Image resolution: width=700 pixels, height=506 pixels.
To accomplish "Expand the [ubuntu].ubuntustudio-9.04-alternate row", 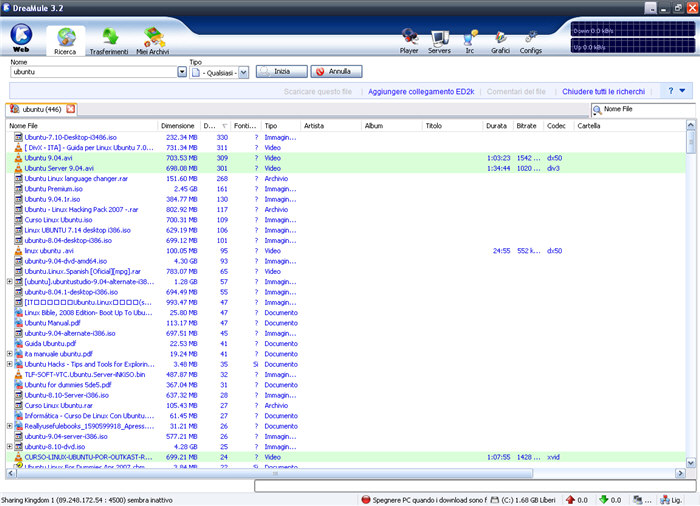I will [9, 281].
